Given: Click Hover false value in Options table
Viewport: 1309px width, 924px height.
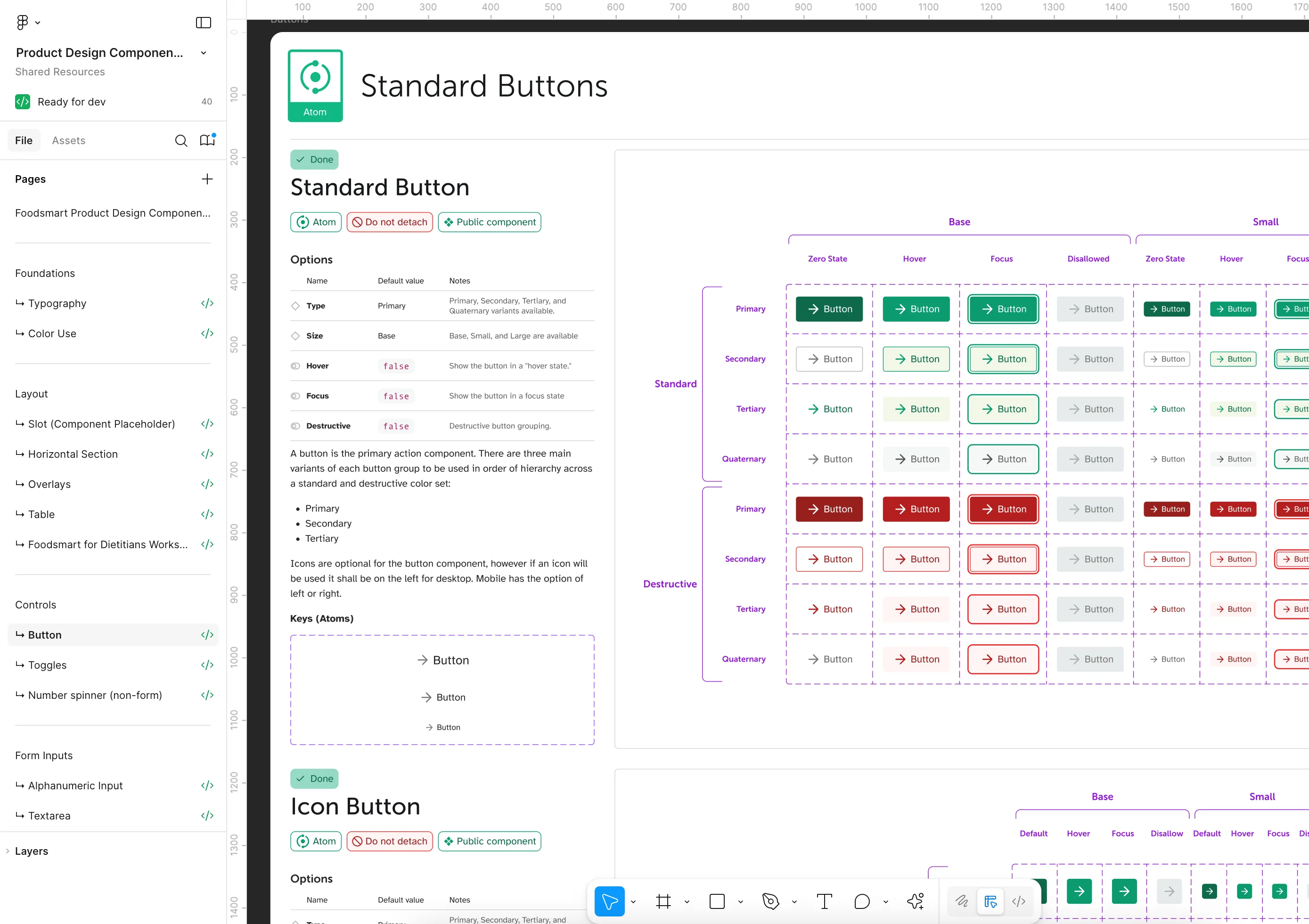Looking at the screenshot, I should click(x=396, y=366).
